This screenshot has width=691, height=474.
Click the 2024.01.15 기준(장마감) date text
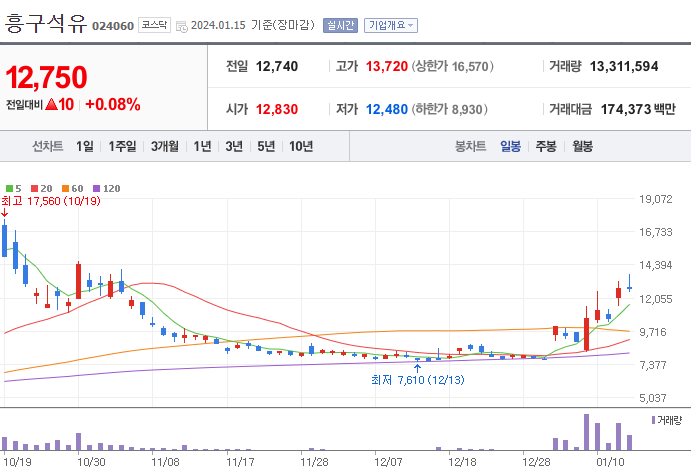click(x=253, y=25)
